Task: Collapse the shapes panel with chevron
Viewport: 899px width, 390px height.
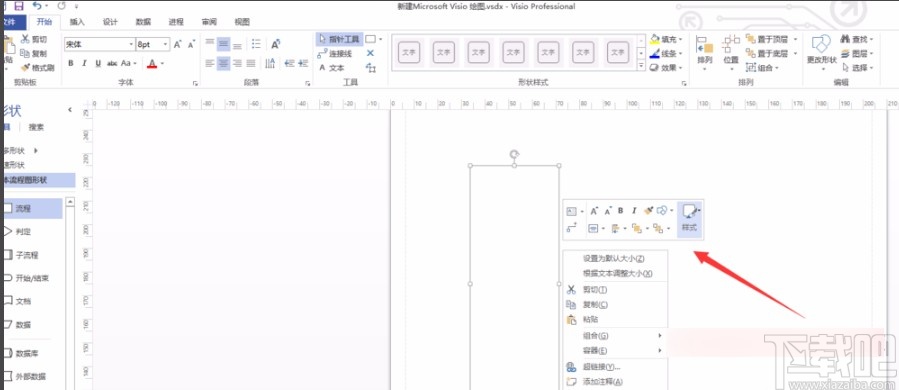Action: [70, 110]
